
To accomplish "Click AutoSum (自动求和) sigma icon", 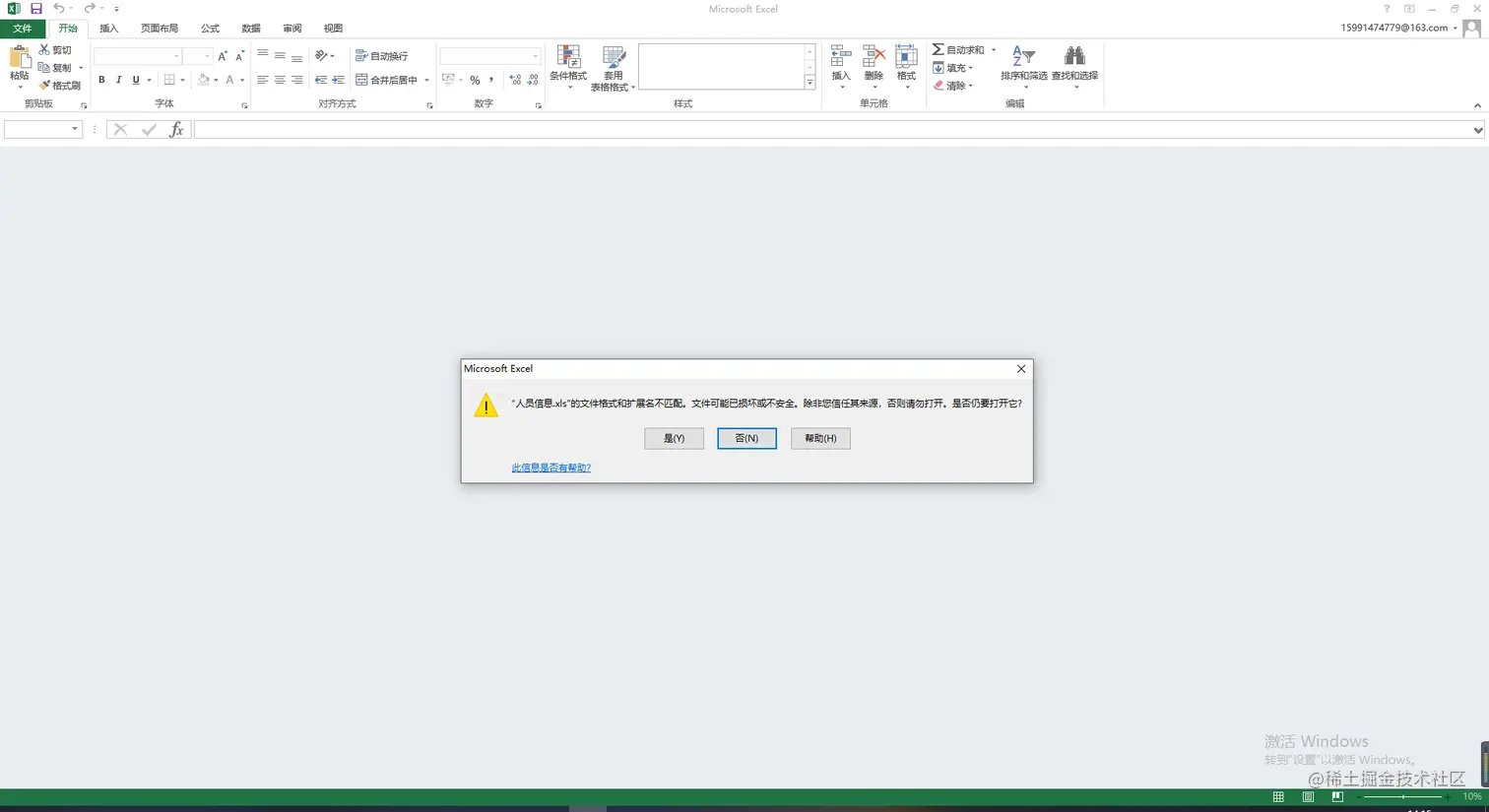I will [938, 49].
